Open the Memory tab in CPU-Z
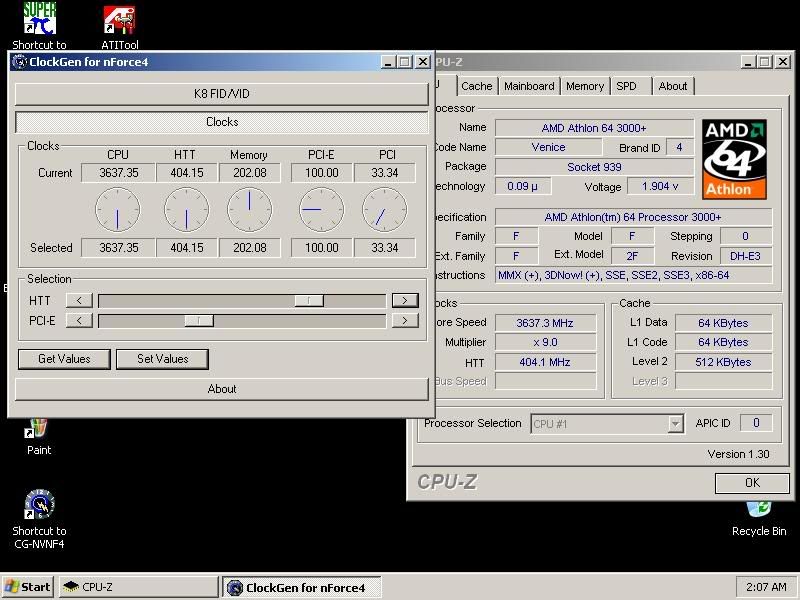800x600 pixels. (585, 86)
